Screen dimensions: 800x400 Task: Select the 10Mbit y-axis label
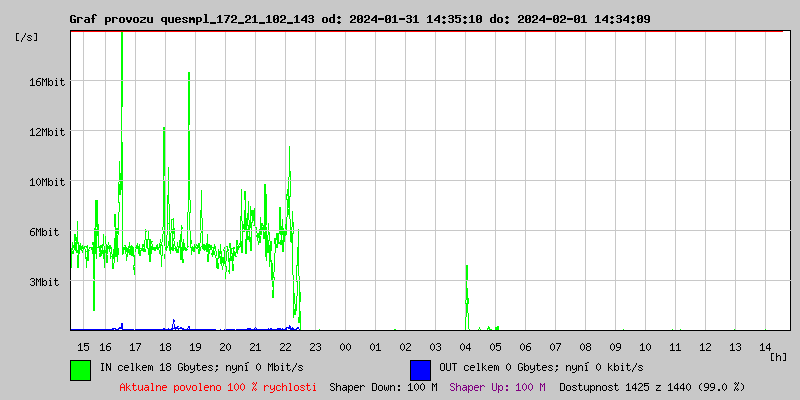point(46,182)
